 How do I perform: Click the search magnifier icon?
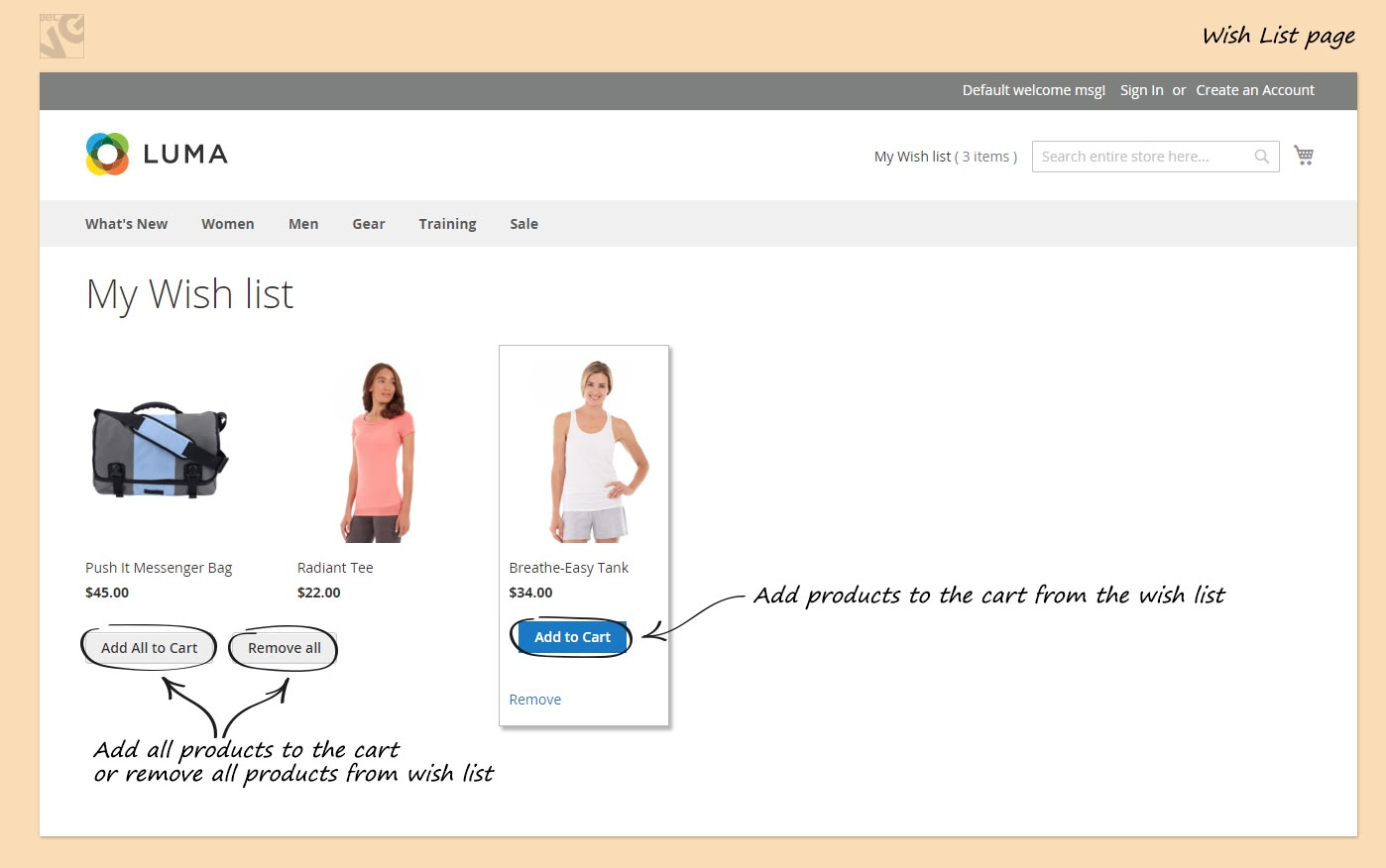pyautogui.click(x=1261, y=157)
